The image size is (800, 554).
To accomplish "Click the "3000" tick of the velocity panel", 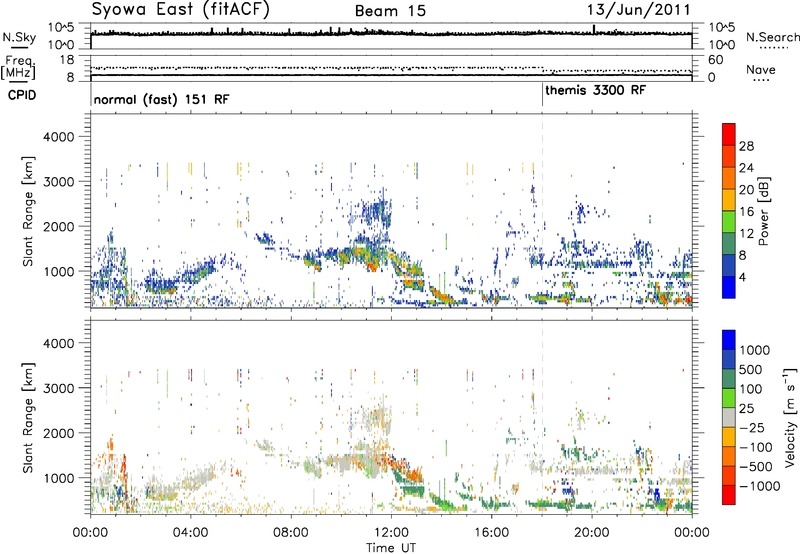I will coord(58,388).
